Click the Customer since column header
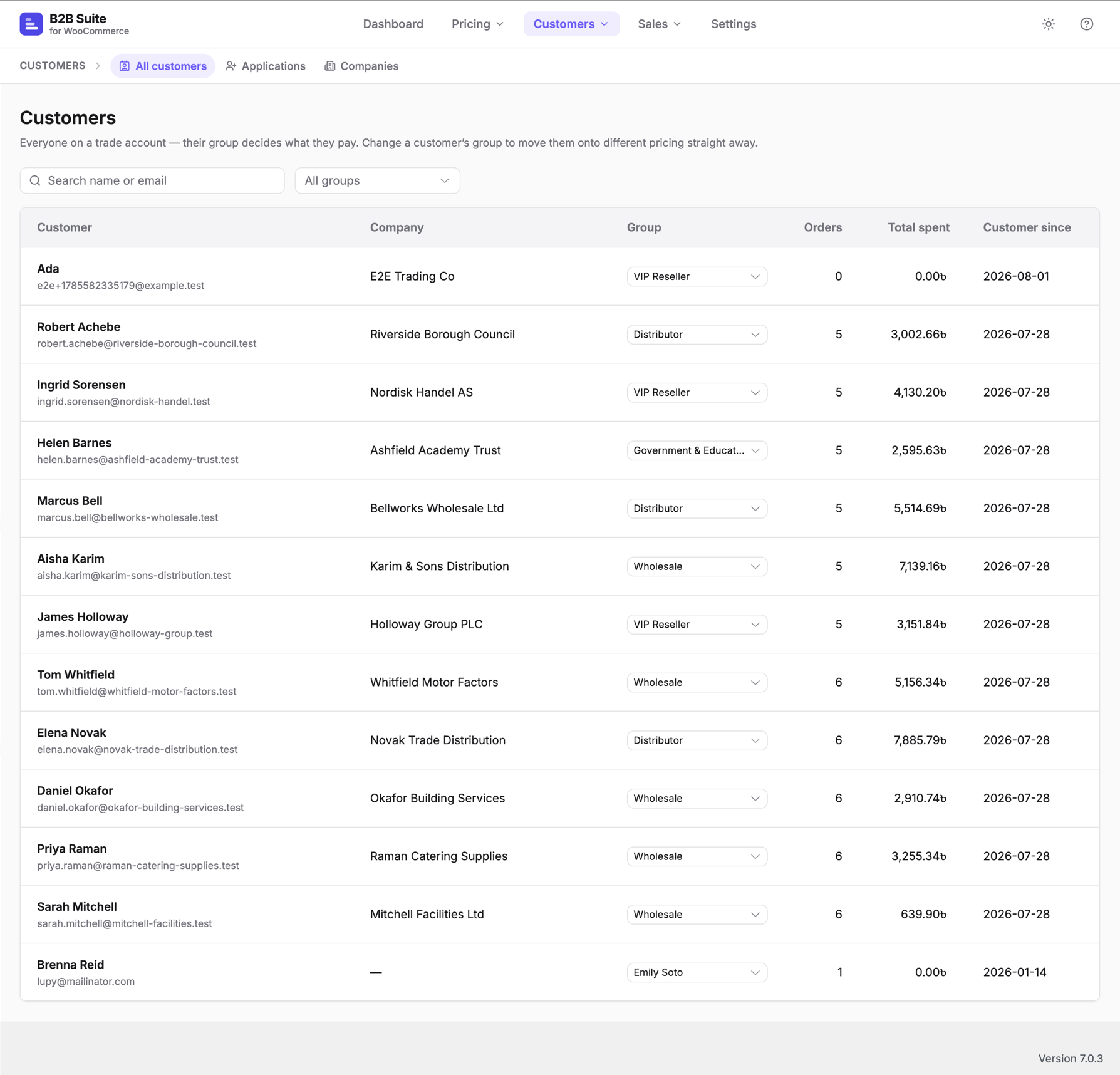Screen dimensions: 1120x1075 pyautogui.click(x=1027, y=227)
